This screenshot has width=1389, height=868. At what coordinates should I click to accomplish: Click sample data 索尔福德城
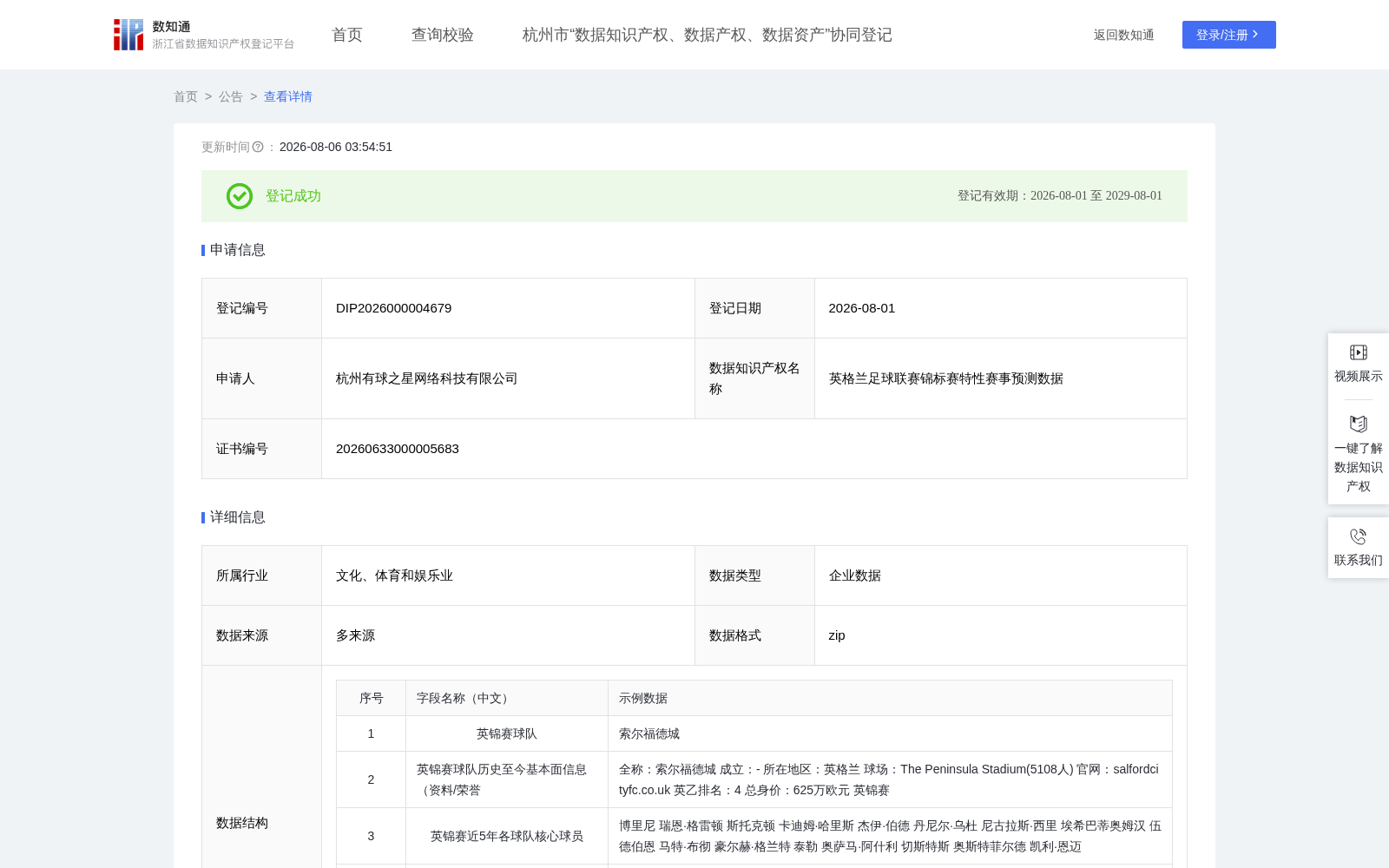click(x=649, y=733)
